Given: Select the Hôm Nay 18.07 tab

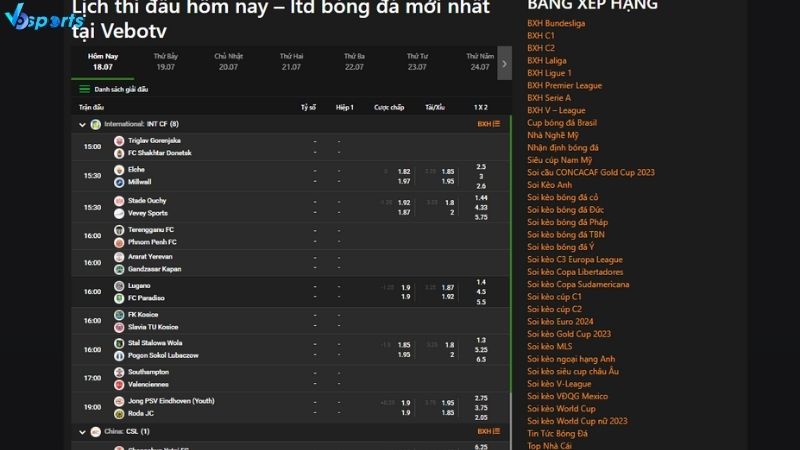Looking at the screenshot, I should pyautogui.click(x=103, y=62).
